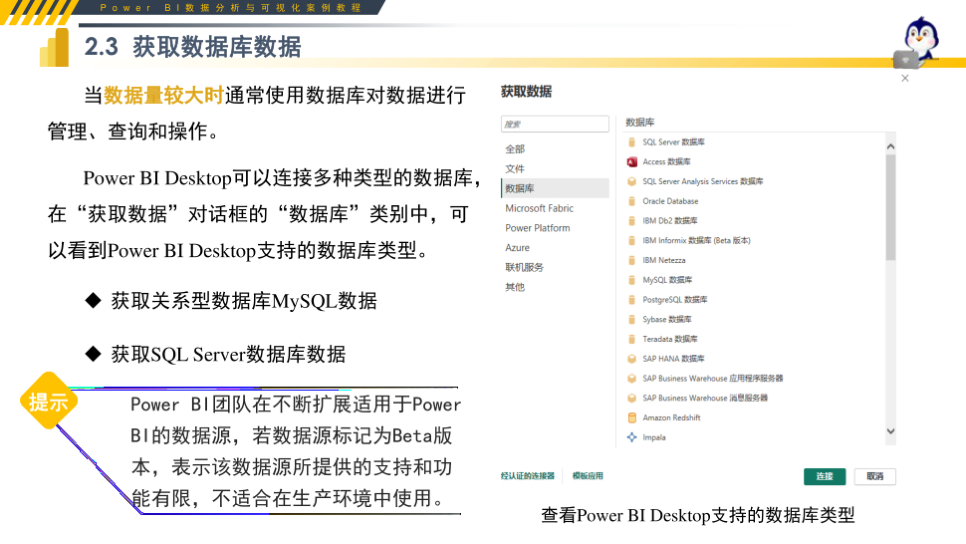Click the SQL Server database icon

pos(631,142)
